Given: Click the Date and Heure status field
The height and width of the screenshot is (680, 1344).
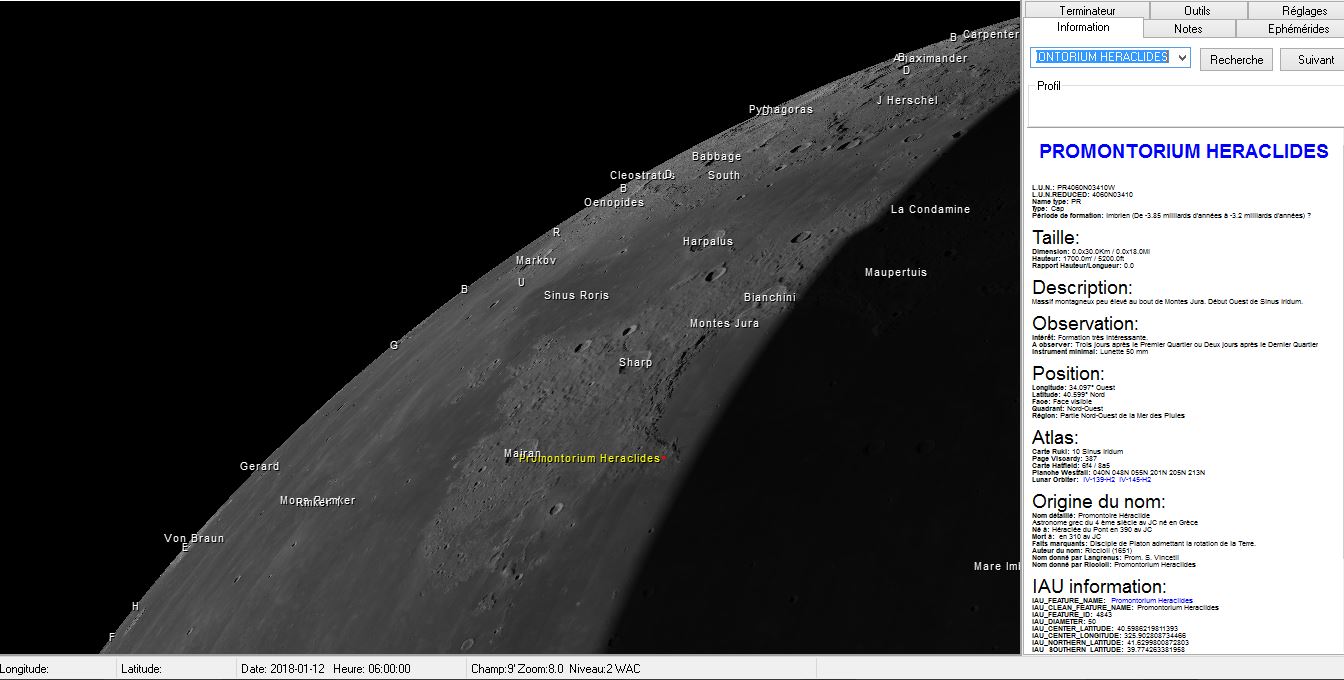Looking at the screenshot, I should click(x=325, y=669).
